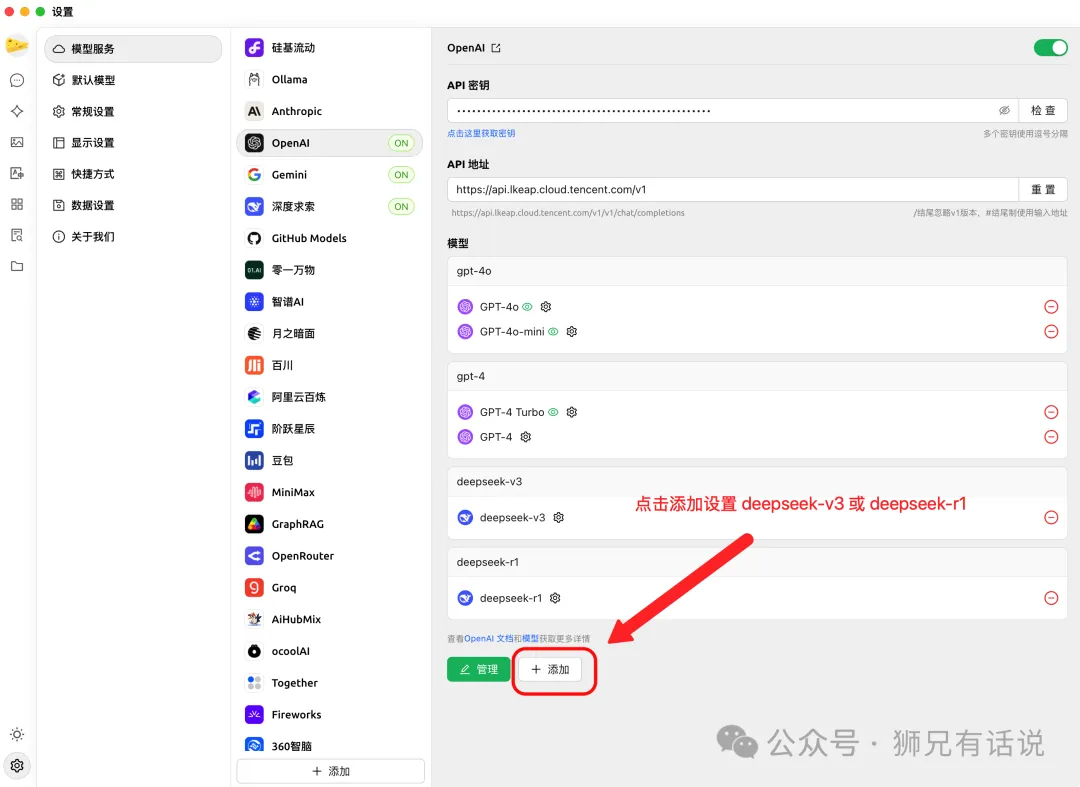Click the 重置 API address reset button
Image resolution: width=1080 pixels, height=787 pixels.
tap(1043, 190)
